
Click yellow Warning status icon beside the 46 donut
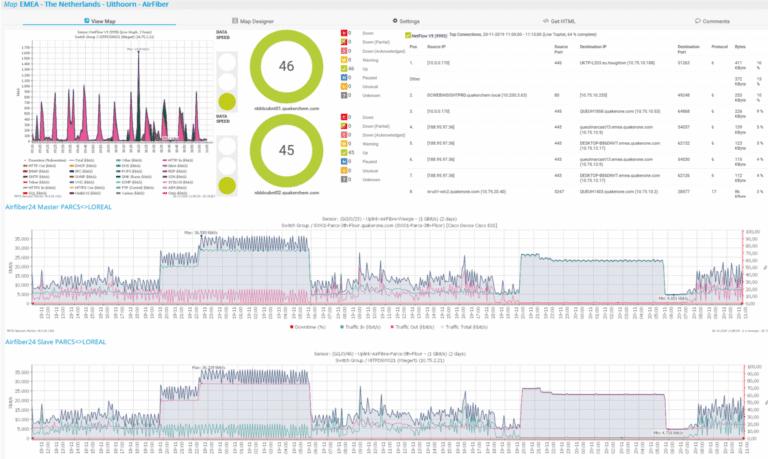click(344, 60)
